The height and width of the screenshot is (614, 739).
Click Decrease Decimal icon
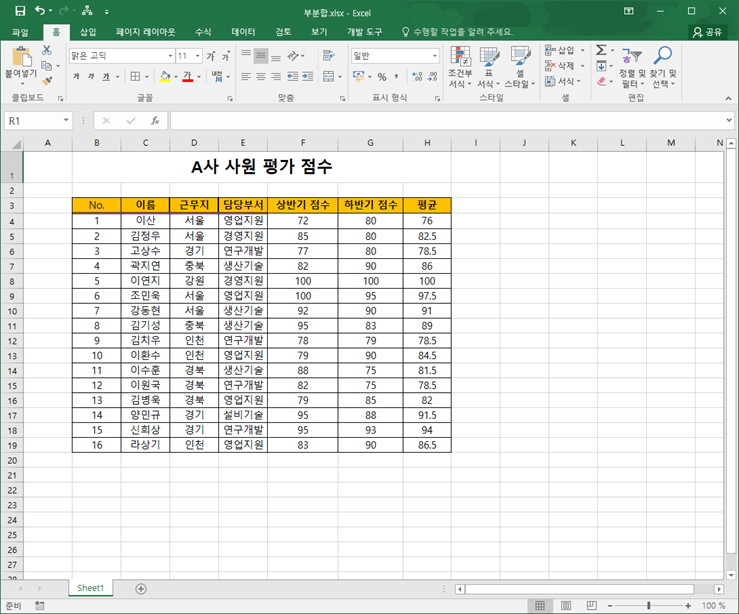pyautogui.click(x=432, y=76)
